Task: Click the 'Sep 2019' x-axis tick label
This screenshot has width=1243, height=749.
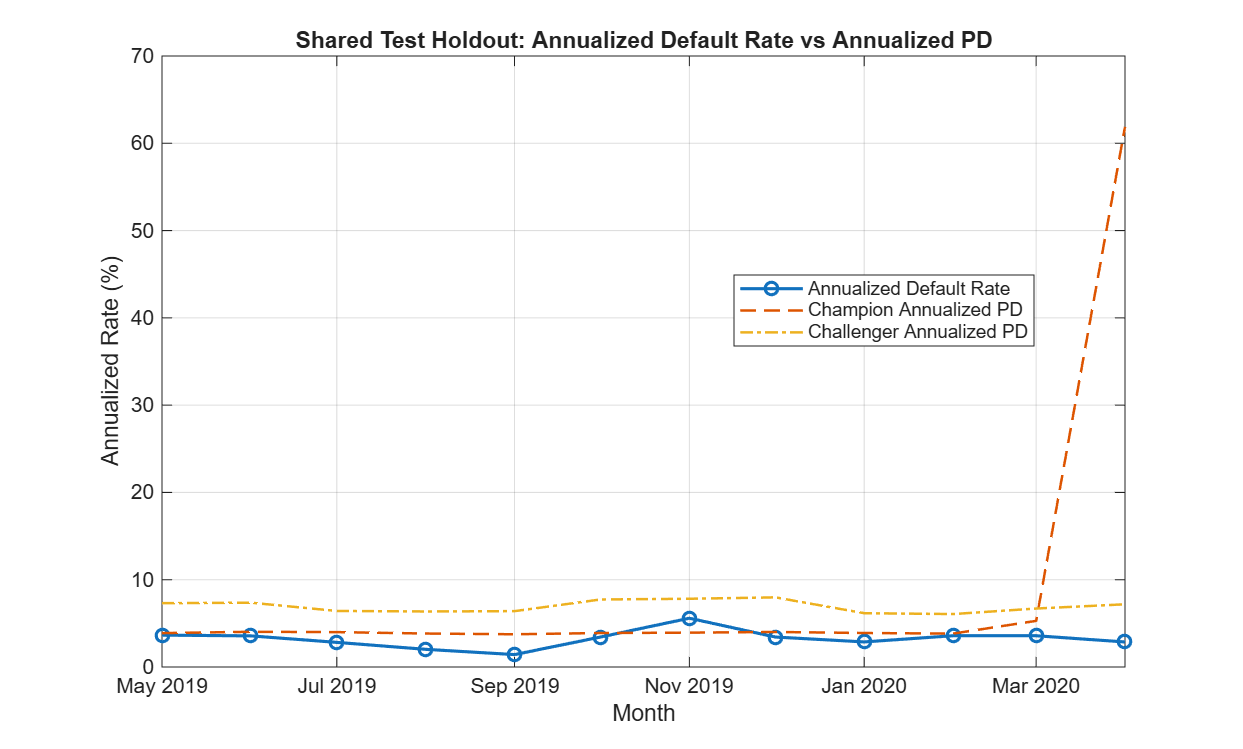Action: 514,687
